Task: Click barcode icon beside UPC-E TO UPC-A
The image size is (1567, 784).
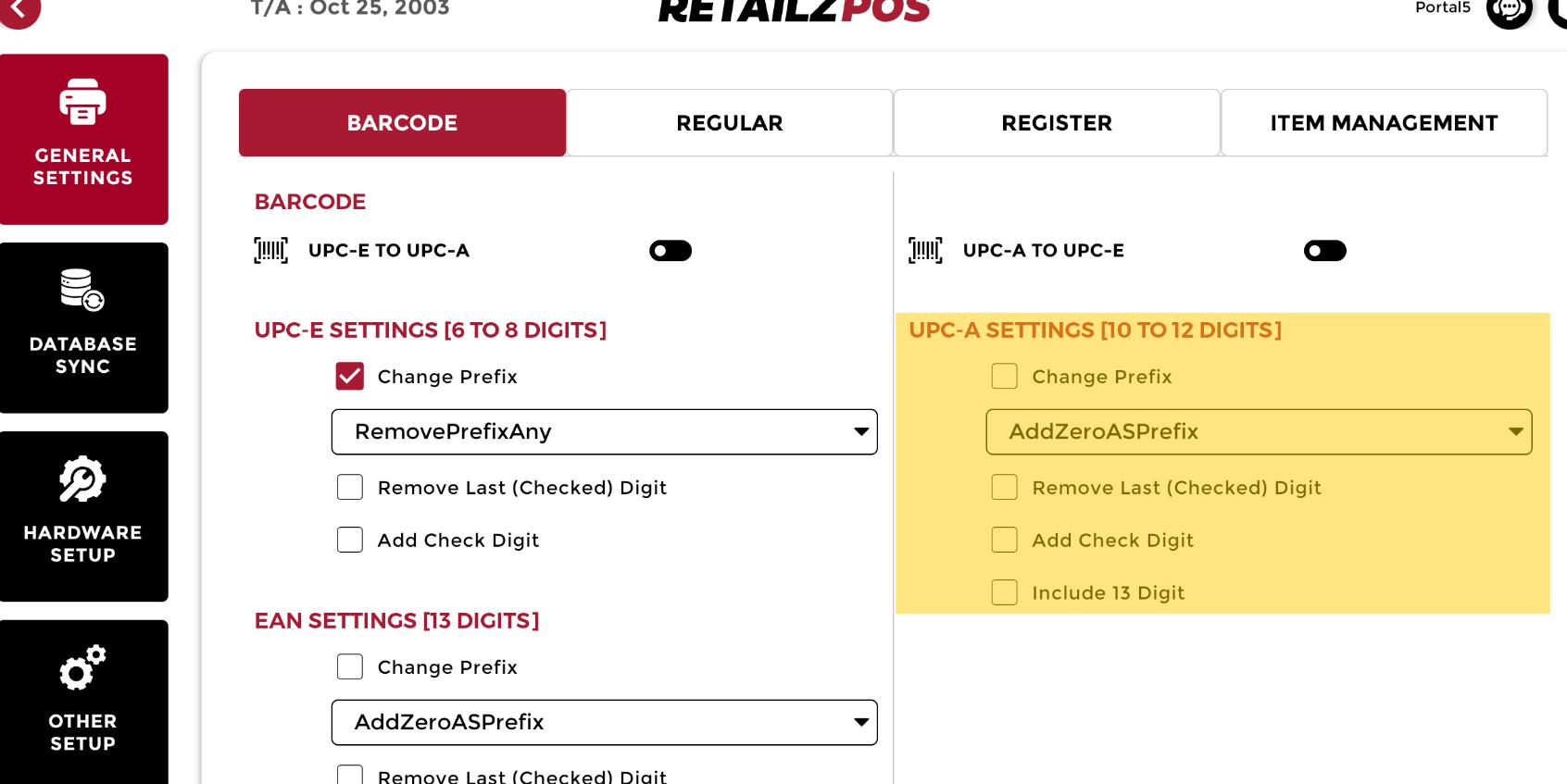Action: (271, 251)
